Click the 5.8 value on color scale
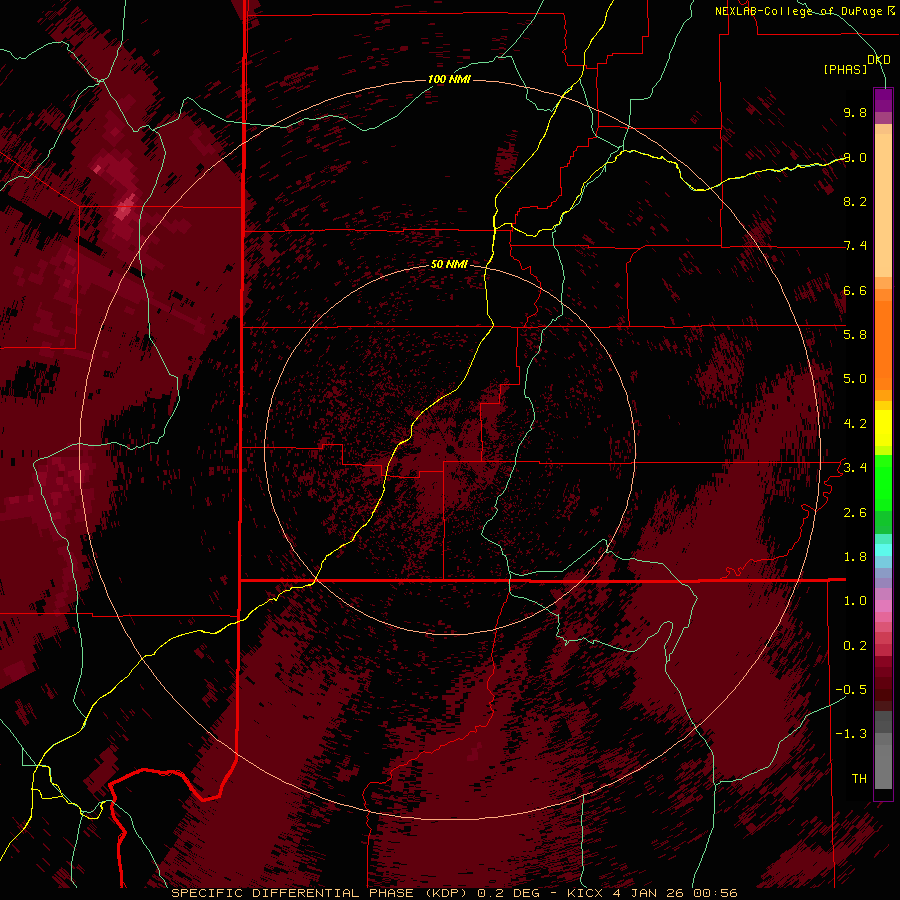This screenshot has width=900, height=900. pos(855,334)
